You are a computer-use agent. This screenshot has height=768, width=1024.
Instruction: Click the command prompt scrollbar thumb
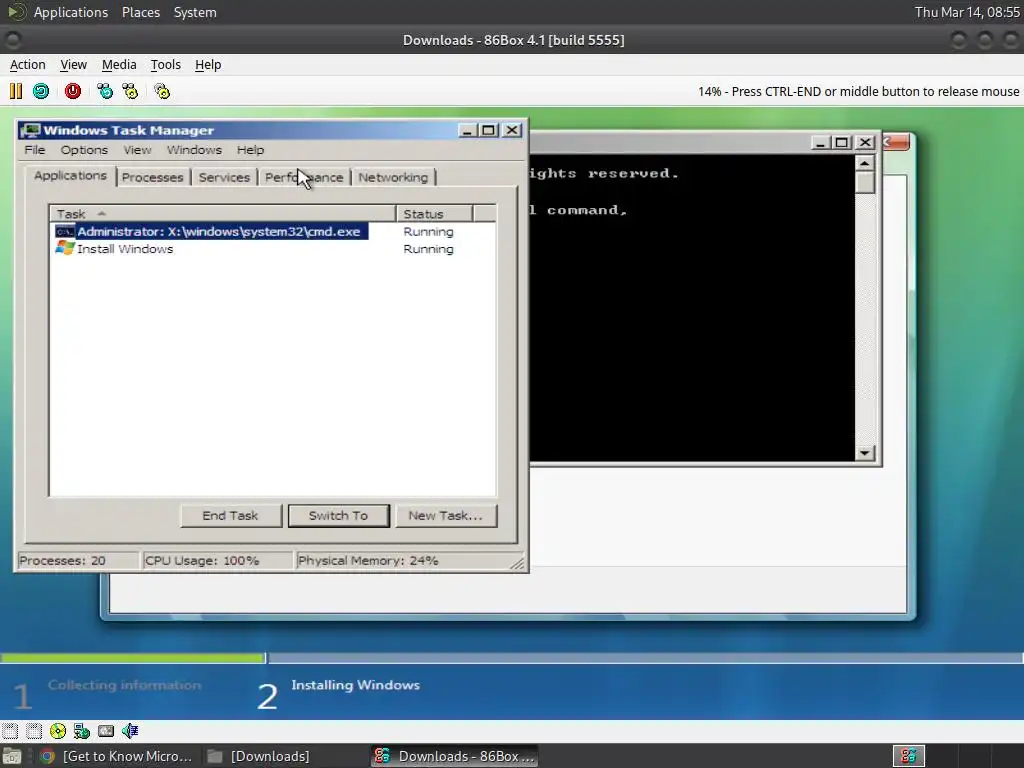(x=865, y=182)
